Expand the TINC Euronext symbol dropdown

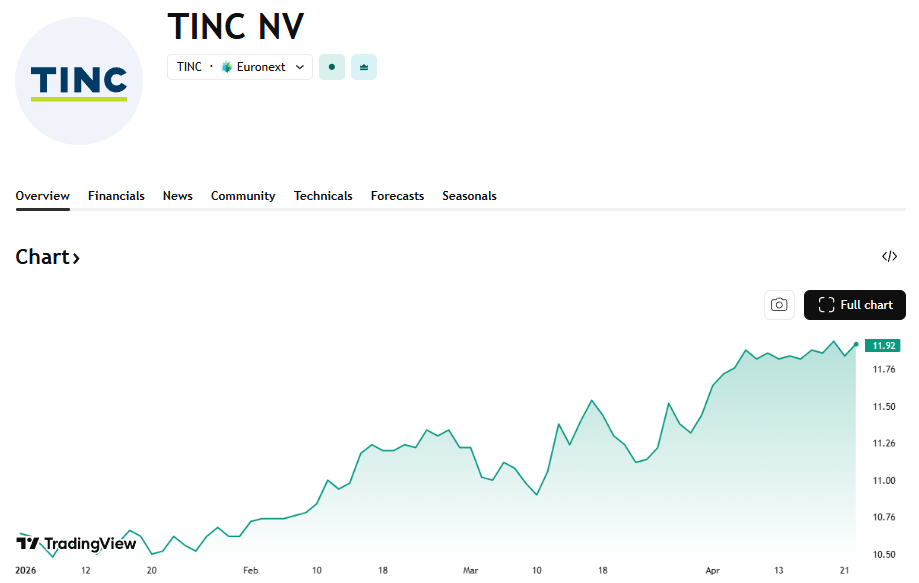coord(299,67)
